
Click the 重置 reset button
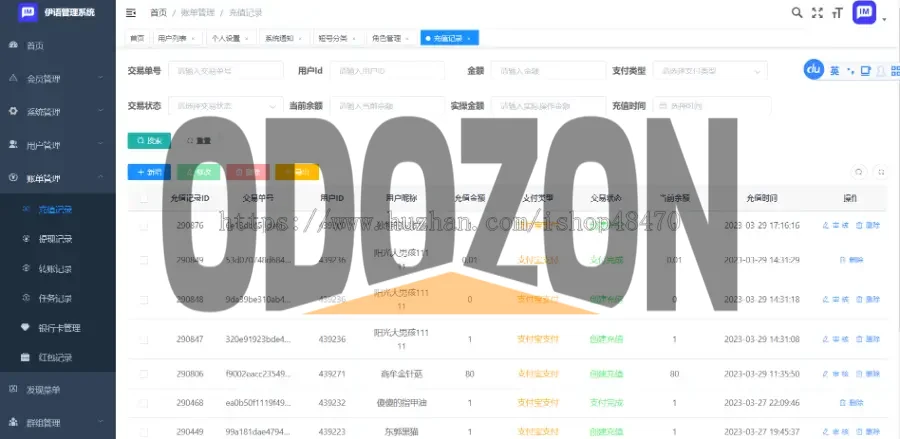click(x=199, y=141)
